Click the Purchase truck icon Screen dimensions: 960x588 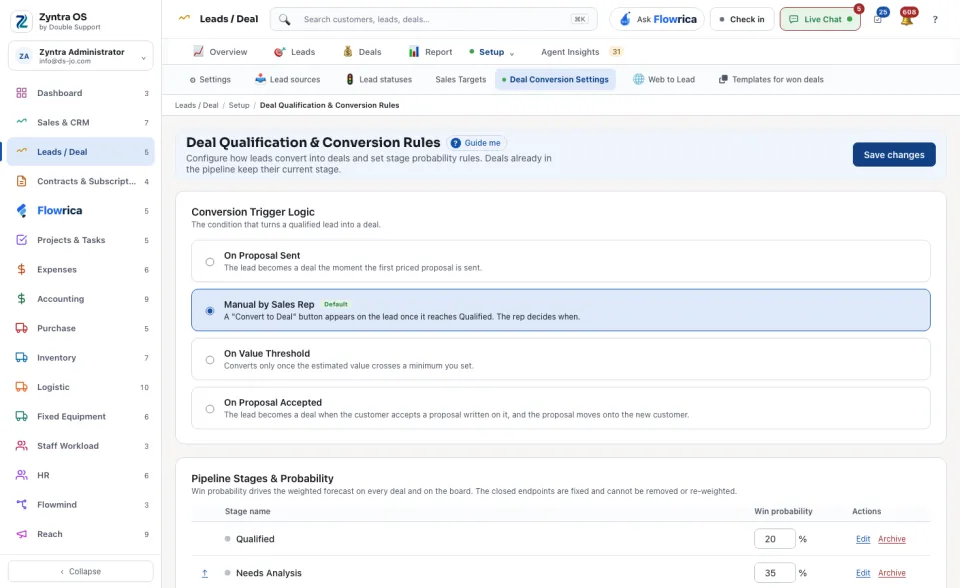21,328
